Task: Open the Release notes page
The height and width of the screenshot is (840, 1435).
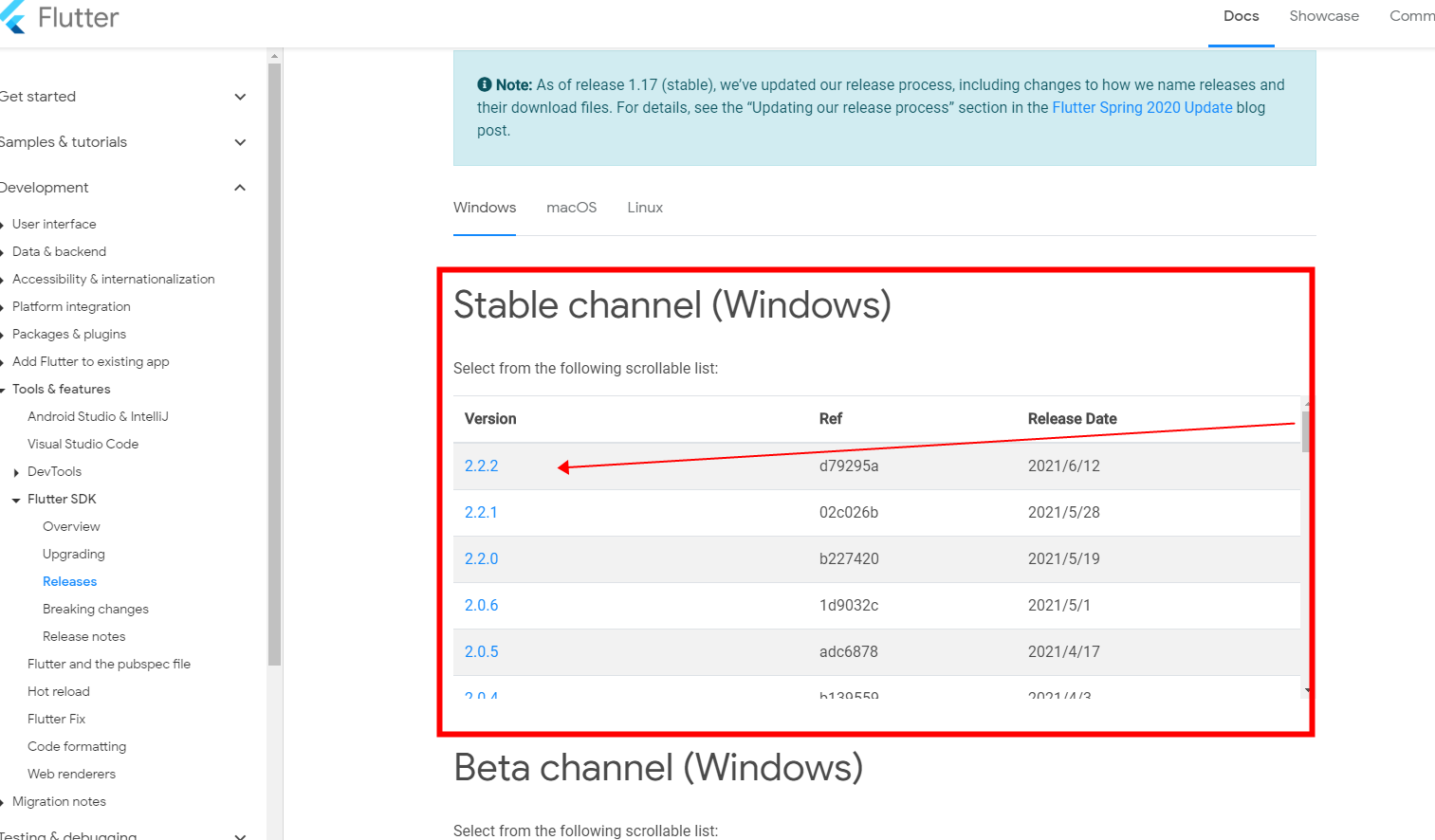Action: click(x=83, y=637)
